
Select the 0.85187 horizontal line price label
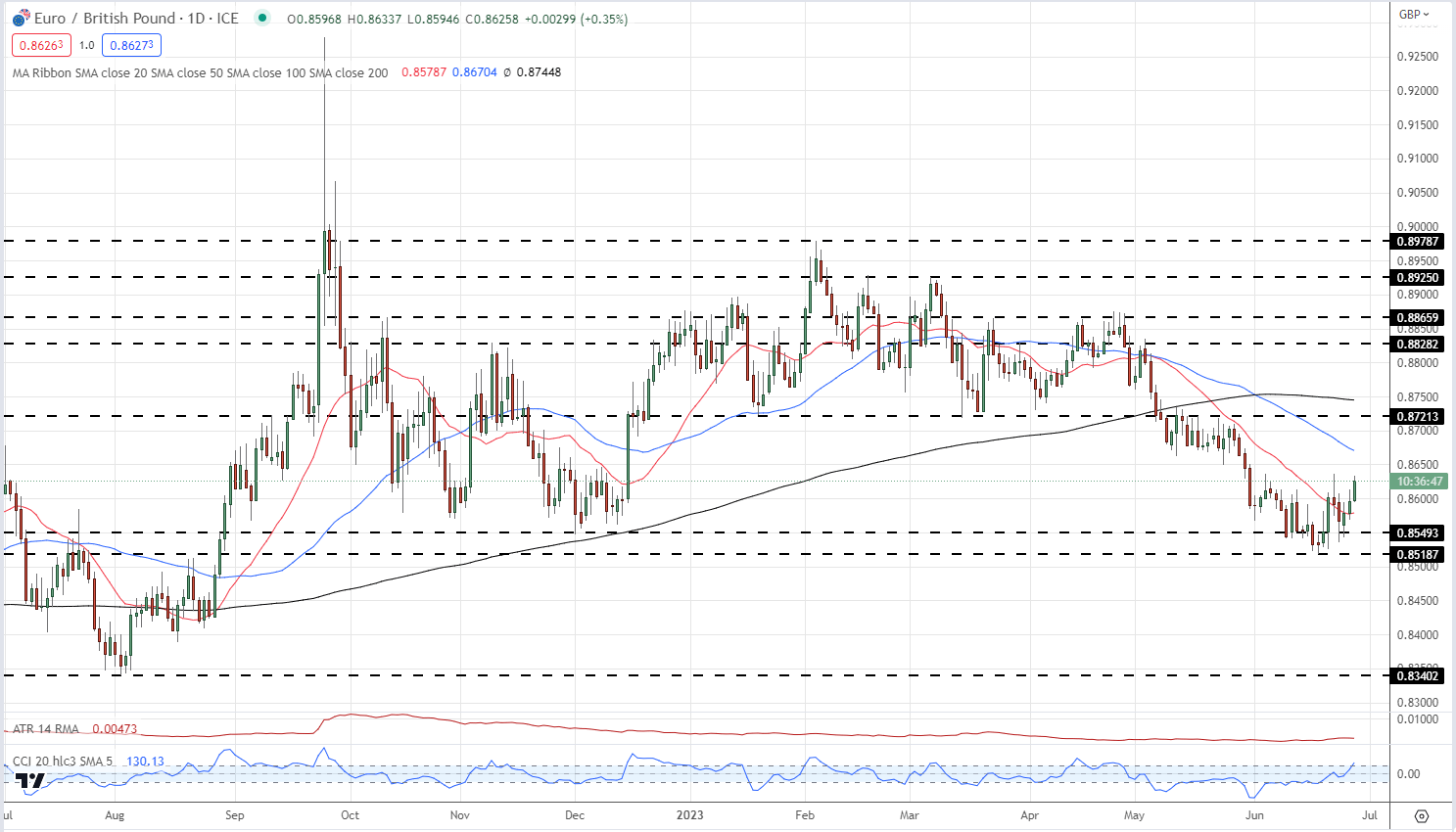pyautogui.click(x=1417, y=555)
